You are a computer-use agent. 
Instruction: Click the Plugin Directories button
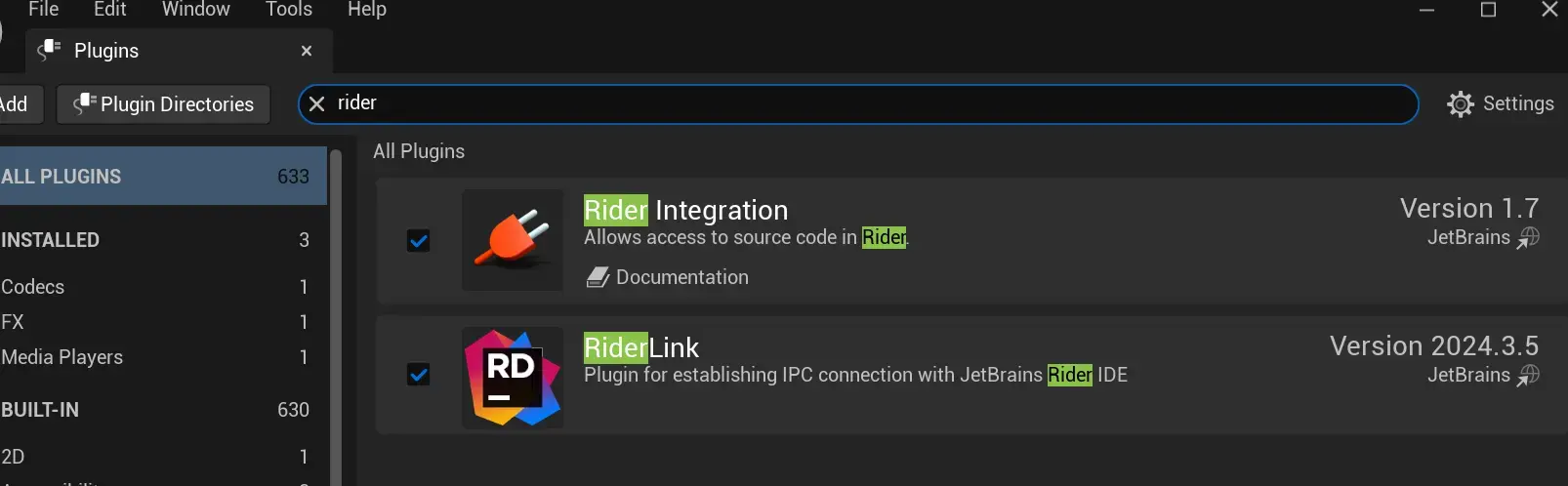(x=164, y=104)
